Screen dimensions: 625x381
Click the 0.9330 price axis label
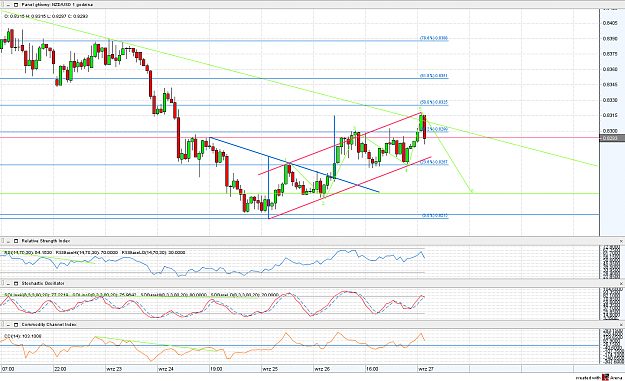point(610,100)
